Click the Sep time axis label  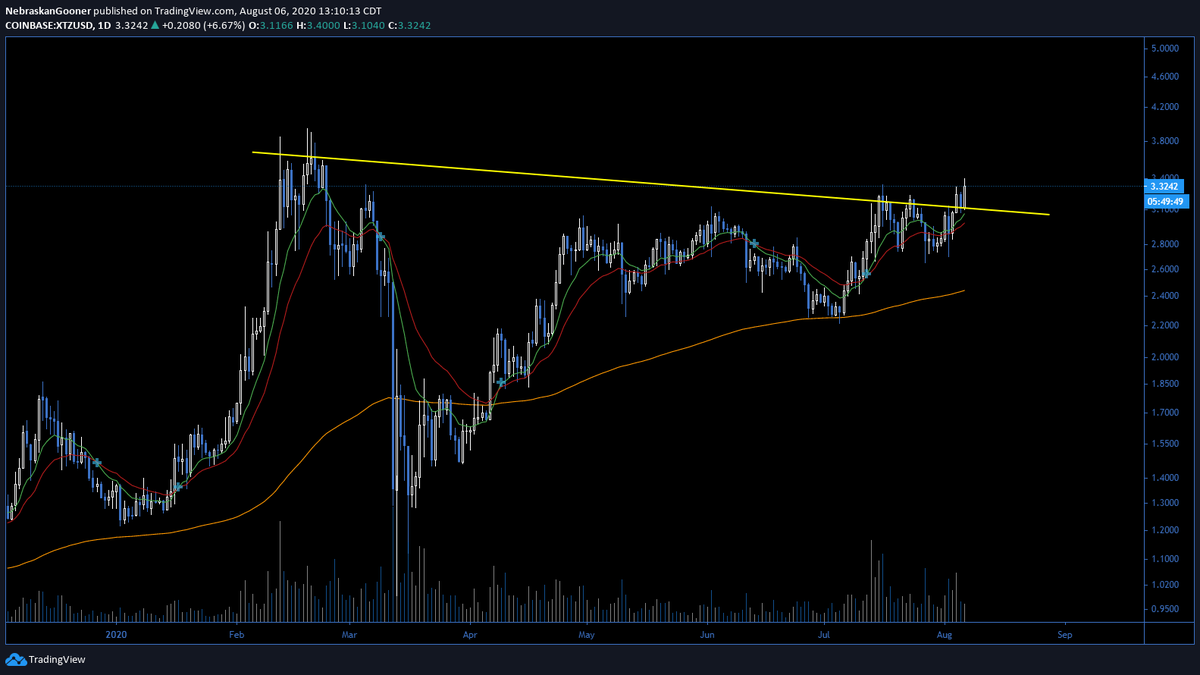click(x=1065, y=634)
